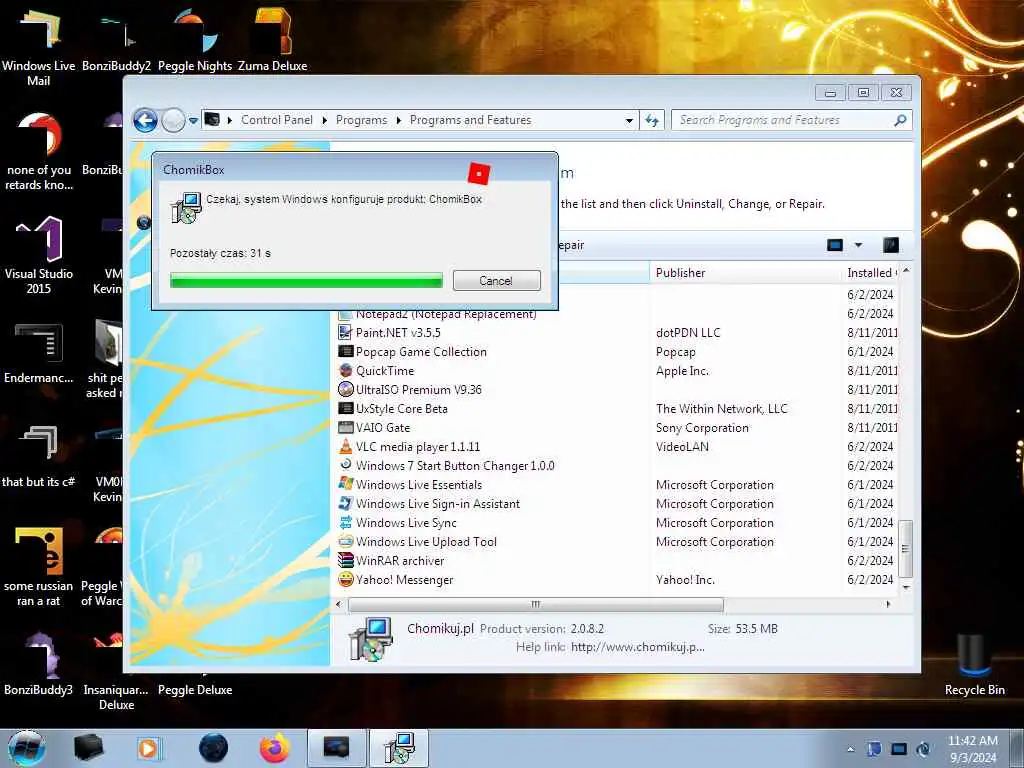Click Programs in the address breadcrumb
Screen dimensions: 1024x768
pyautogui.click(x=361, y=120)
